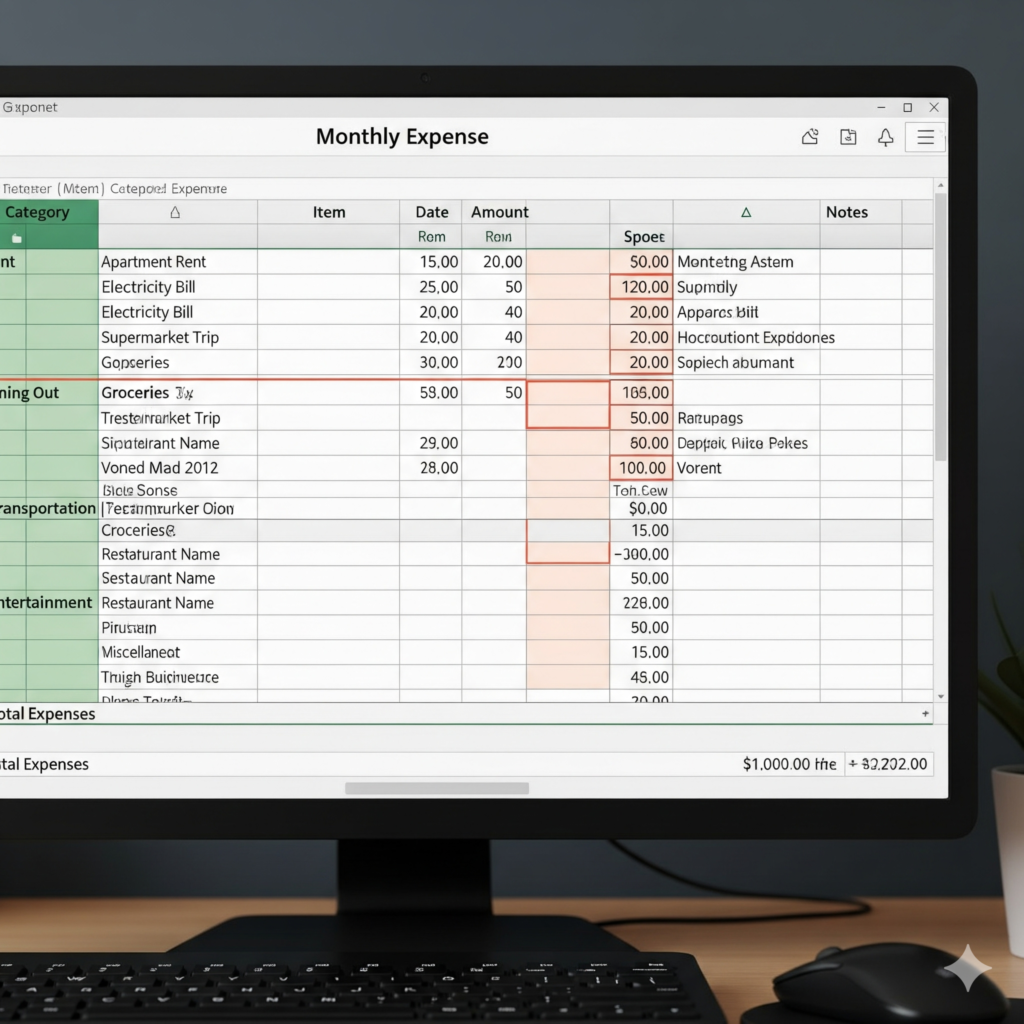Select the Date column header
Viewport: 1024px width, 1024px height.
(431, 212)
